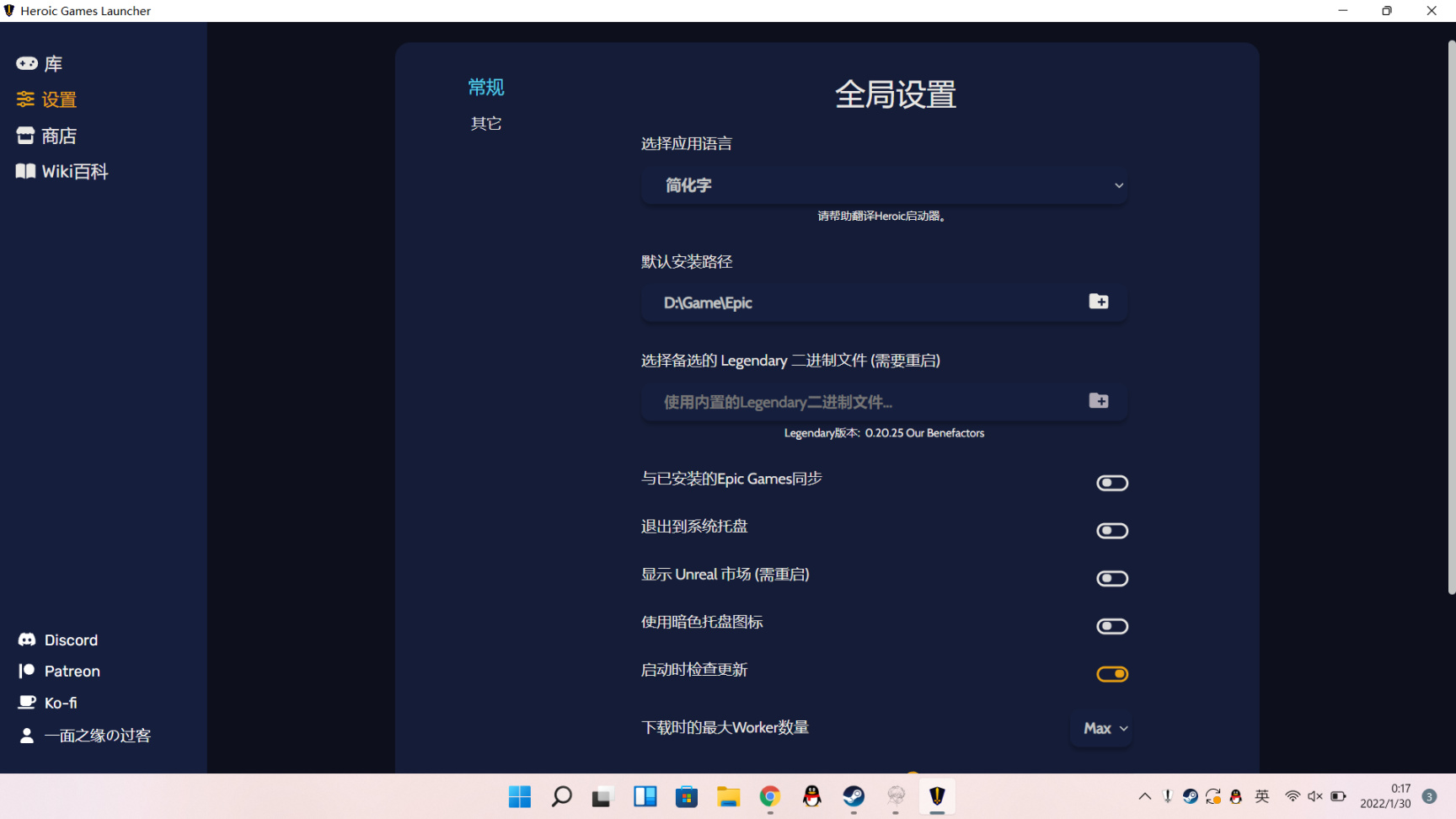Screen dimensions: 1456x819
Task: Open Windows Start menu
Action: (520, 796)
